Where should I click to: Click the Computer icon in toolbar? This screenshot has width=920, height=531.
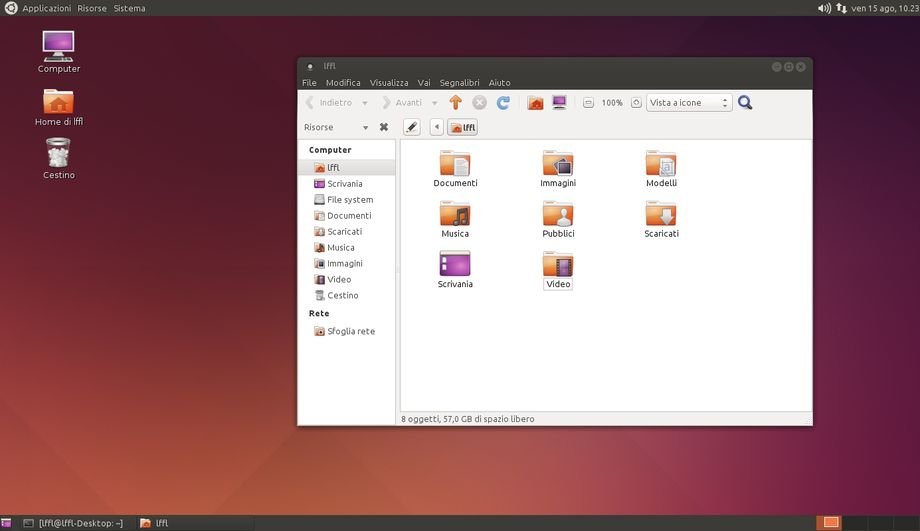(559, 103)
